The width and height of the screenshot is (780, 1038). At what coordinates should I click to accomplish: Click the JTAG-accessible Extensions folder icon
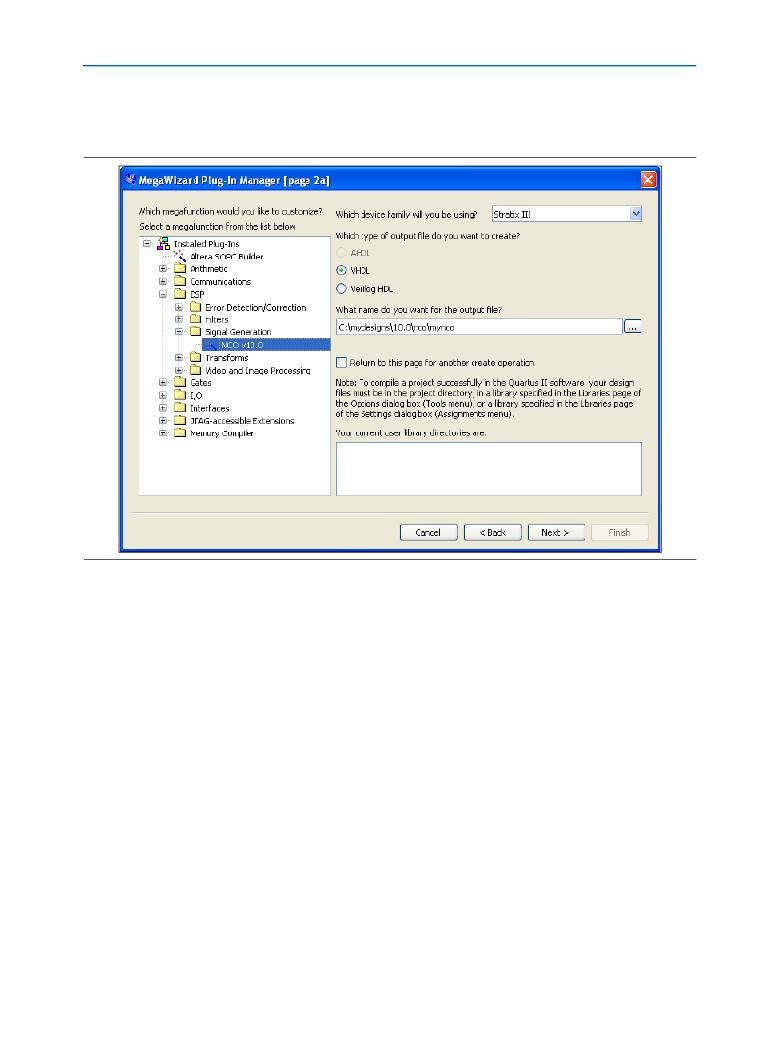click(179, 420)
